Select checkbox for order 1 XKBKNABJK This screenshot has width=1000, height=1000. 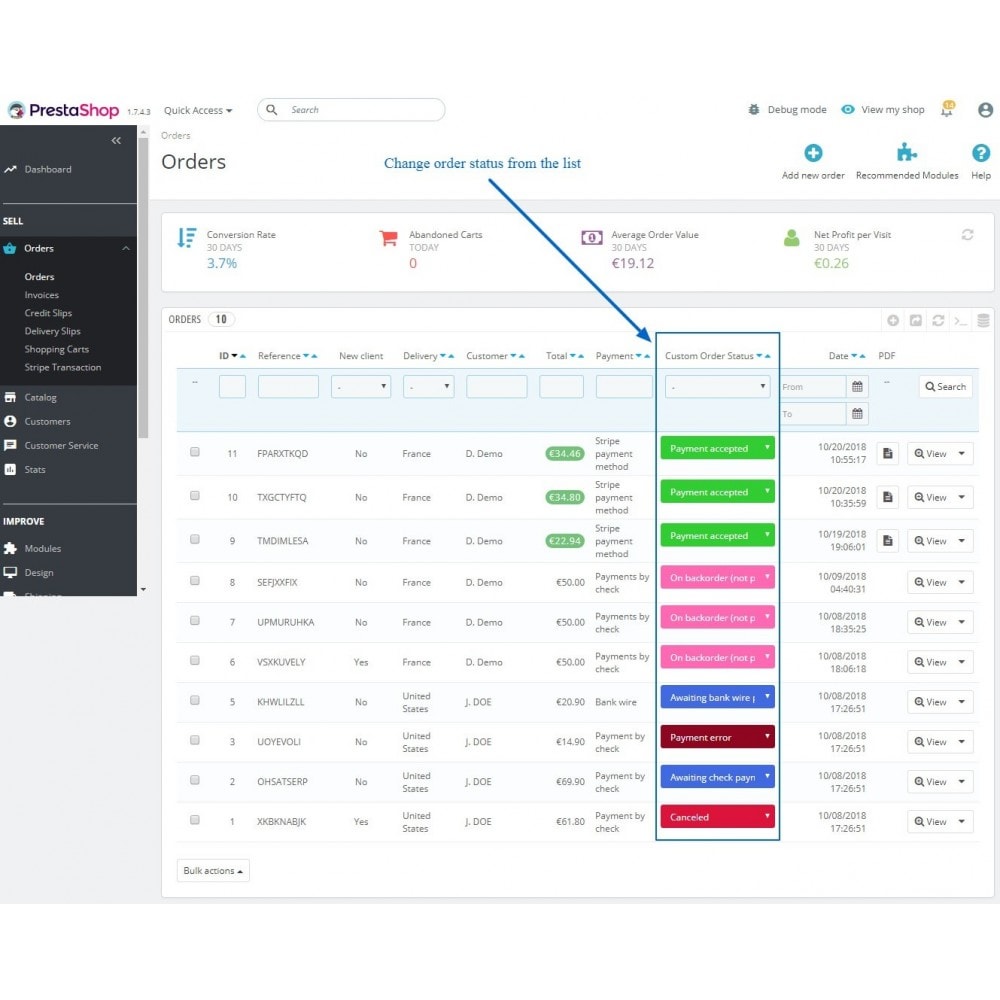click(195, 820)
